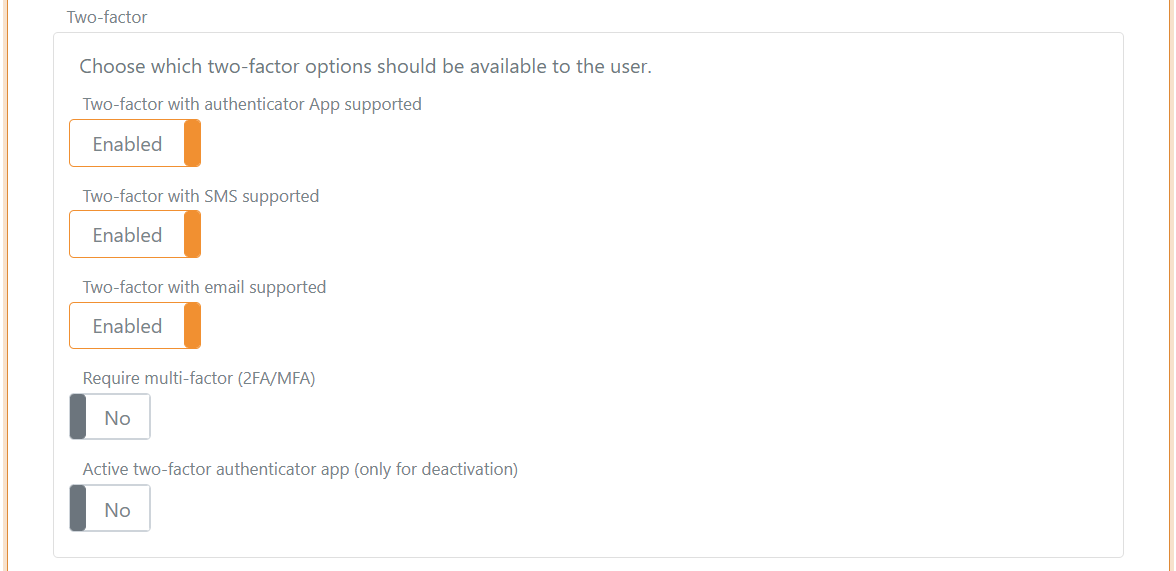Click the "Two-factor with authenticator App supported" label
Viewport: 1176px width, 571px height.
pos(252,104)
